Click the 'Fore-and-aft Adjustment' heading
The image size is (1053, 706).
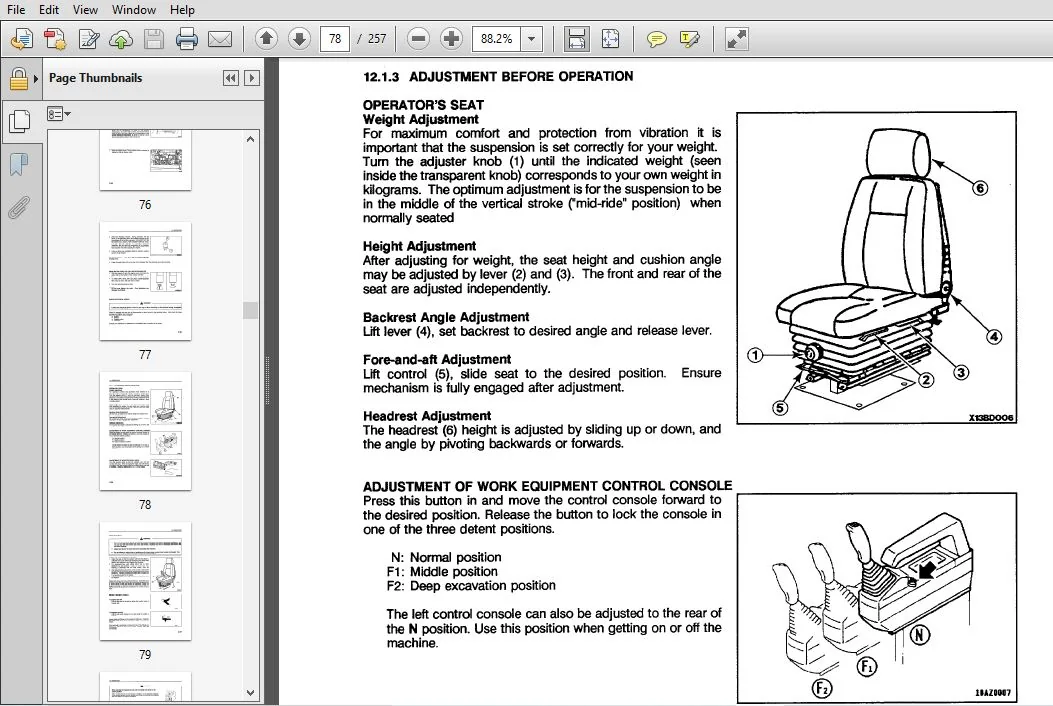tap(437, 359)
